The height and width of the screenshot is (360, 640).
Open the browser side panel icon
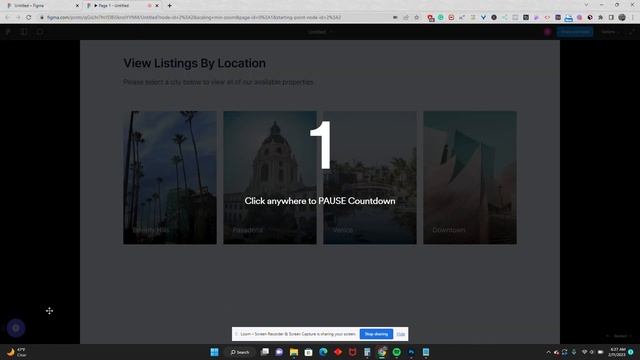coord(611,18)
